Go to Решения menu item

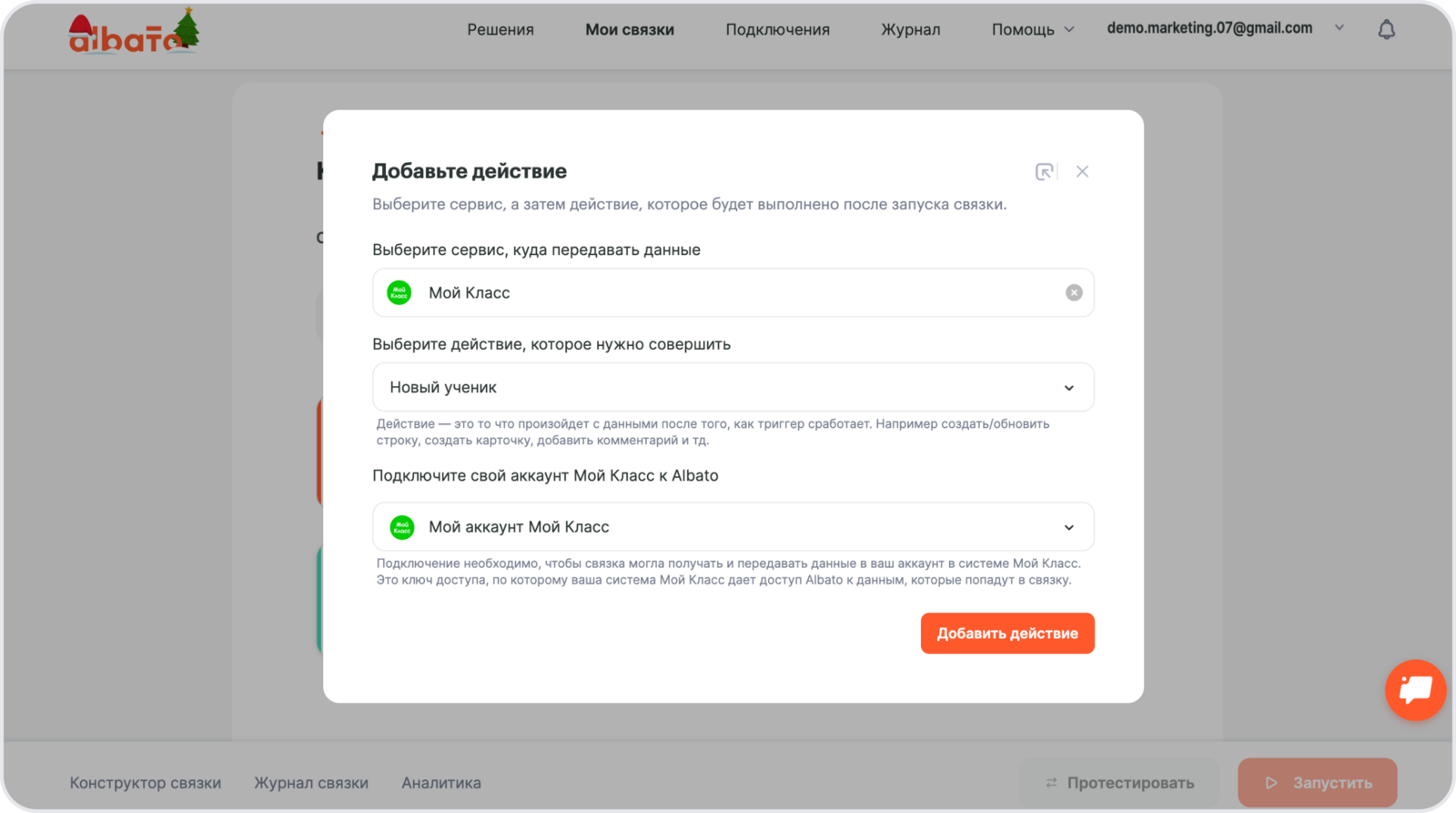pos(500,29)
